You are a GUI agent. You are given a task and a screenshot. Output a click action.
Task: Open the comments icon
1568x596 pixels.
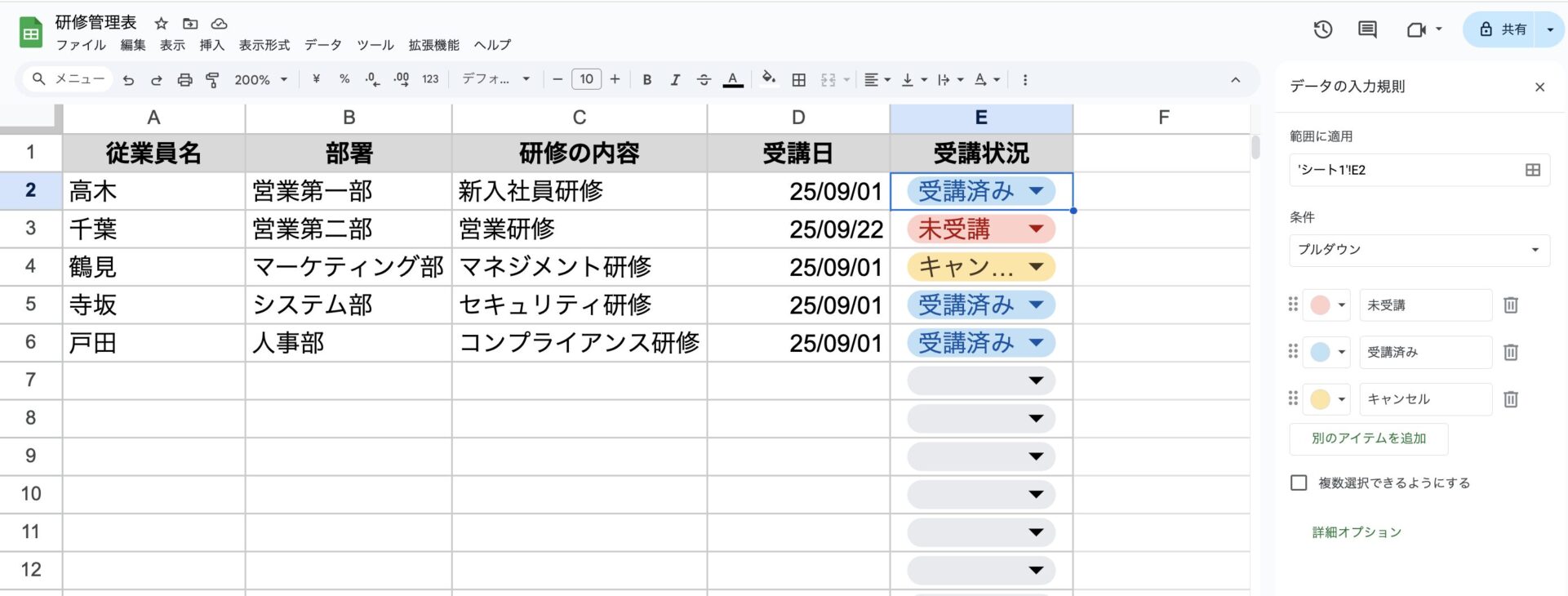point(1366,30)
